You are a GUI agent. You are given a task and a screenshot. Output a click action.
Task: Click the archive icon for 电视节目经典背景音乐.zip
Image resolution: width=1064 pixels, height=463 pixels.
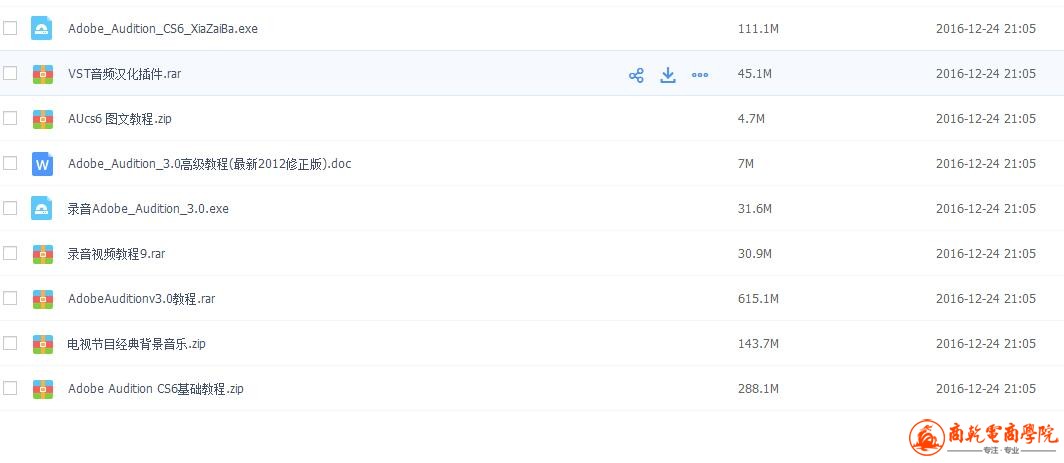click(43, 344)
